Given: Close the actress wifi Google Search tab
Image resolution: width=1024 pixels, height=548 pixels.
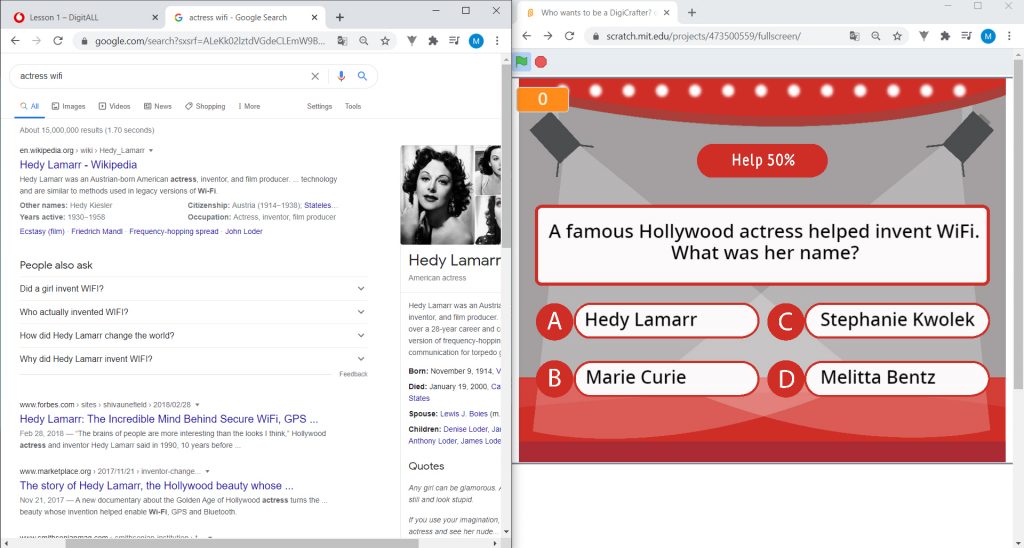Looking at the screenshot, I should click(315, 18).
